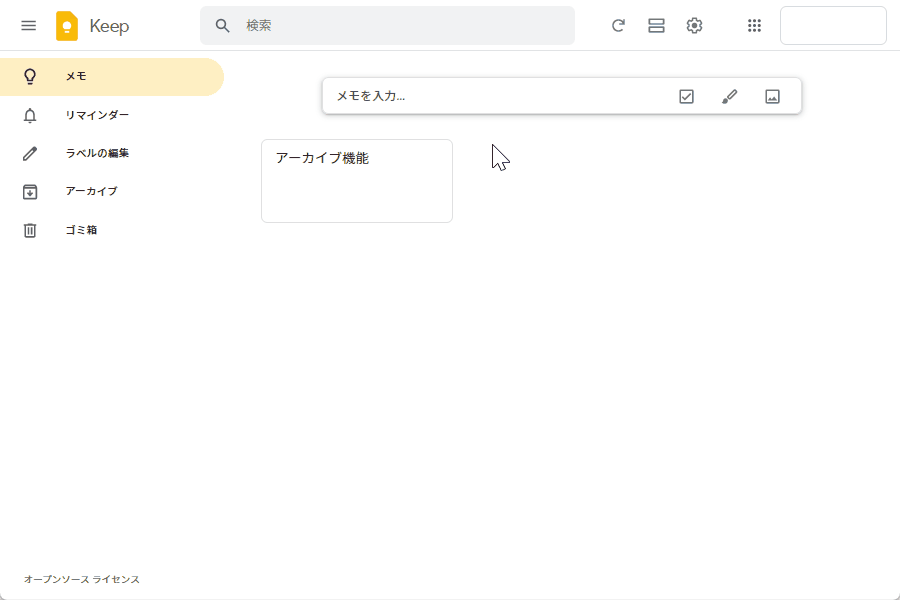The height and width of the screenshot is (600, 900).
Task: Click the pencil label-edit icon
Action: [x=30, y=154]
